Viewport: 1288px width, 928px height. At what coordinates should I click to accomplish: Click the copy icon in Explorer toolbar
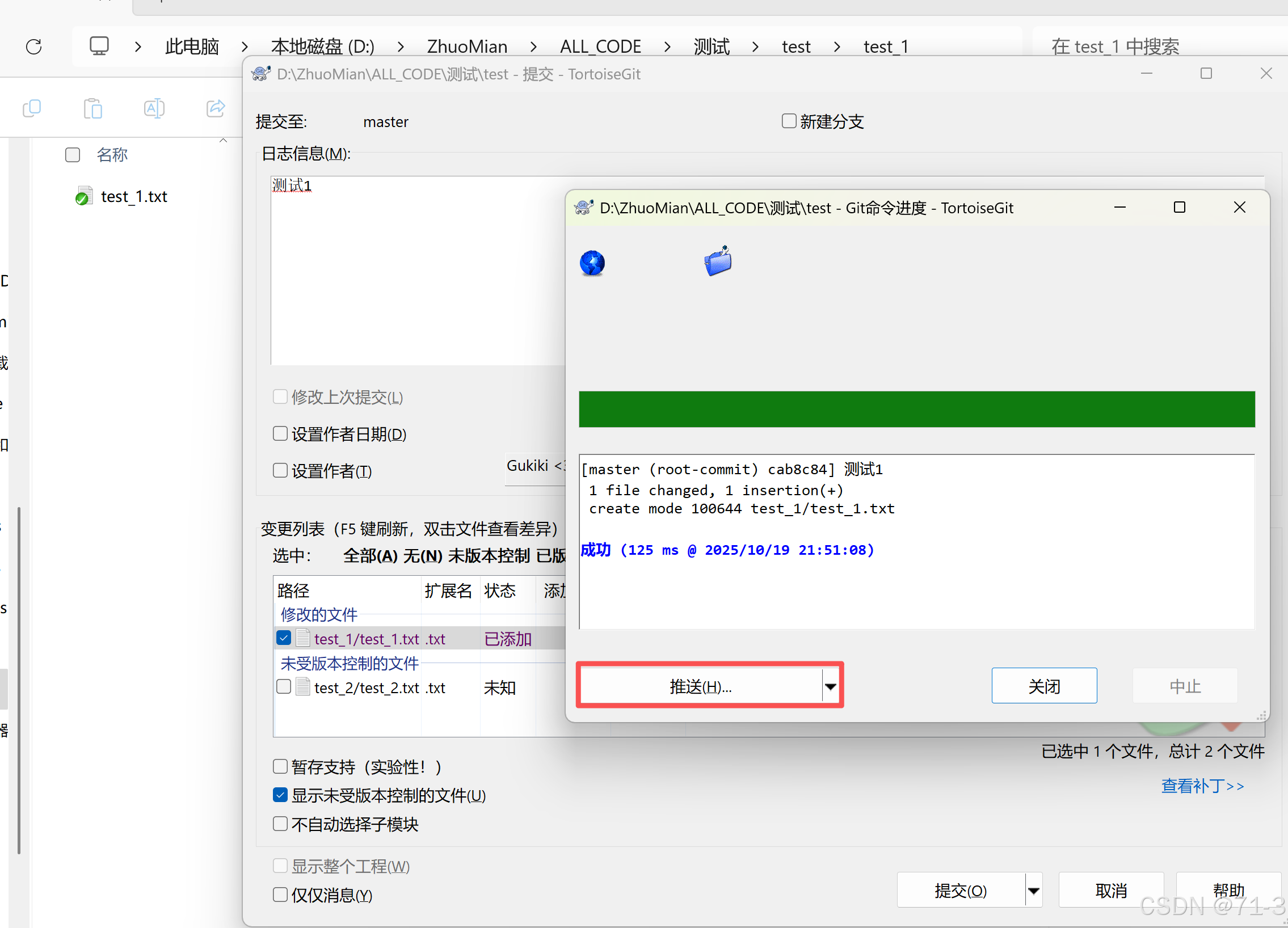tap(32, 108)
